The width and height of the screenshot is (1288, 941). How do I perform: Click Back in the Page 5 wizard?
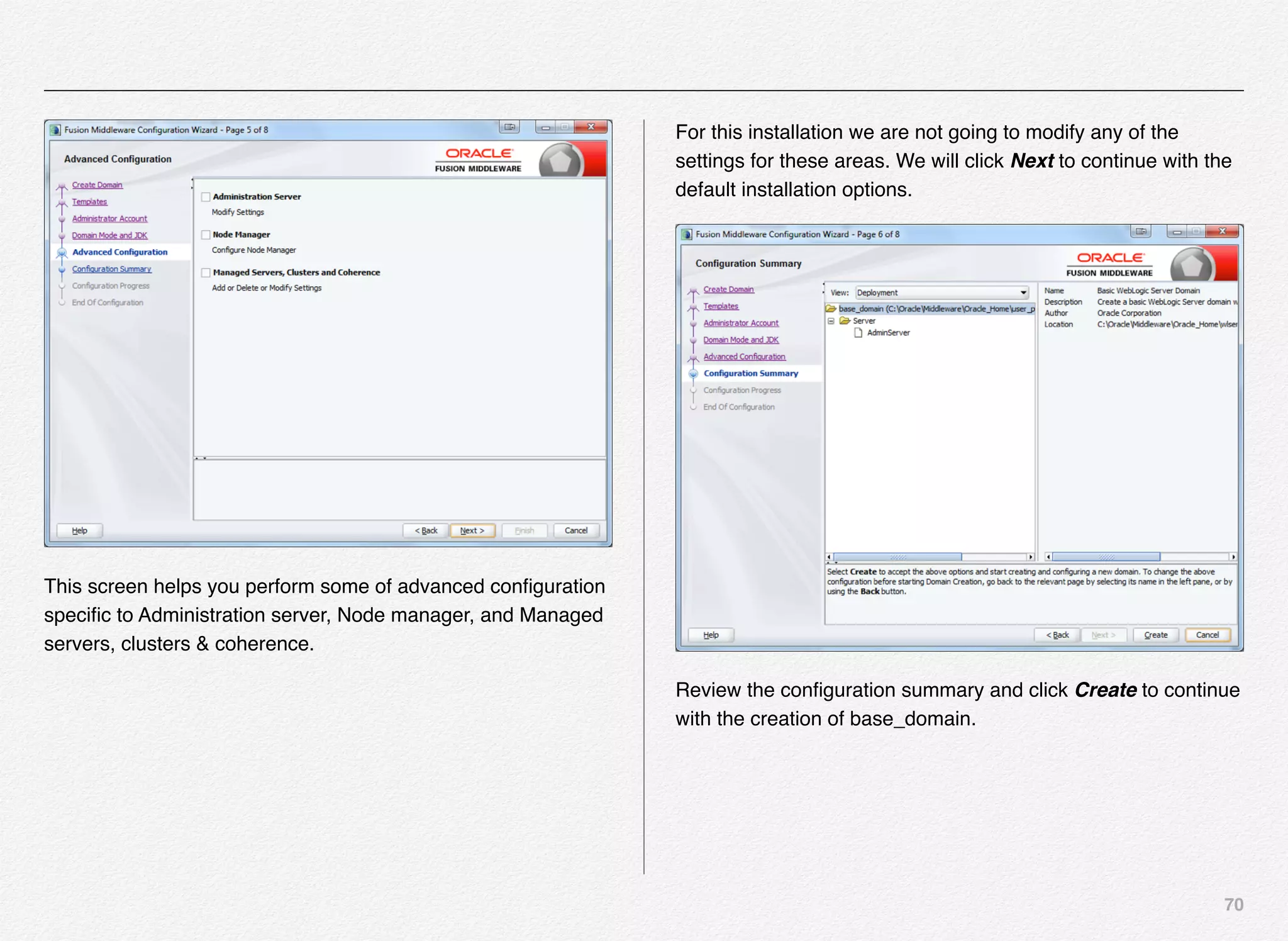(x=426, y=530)
